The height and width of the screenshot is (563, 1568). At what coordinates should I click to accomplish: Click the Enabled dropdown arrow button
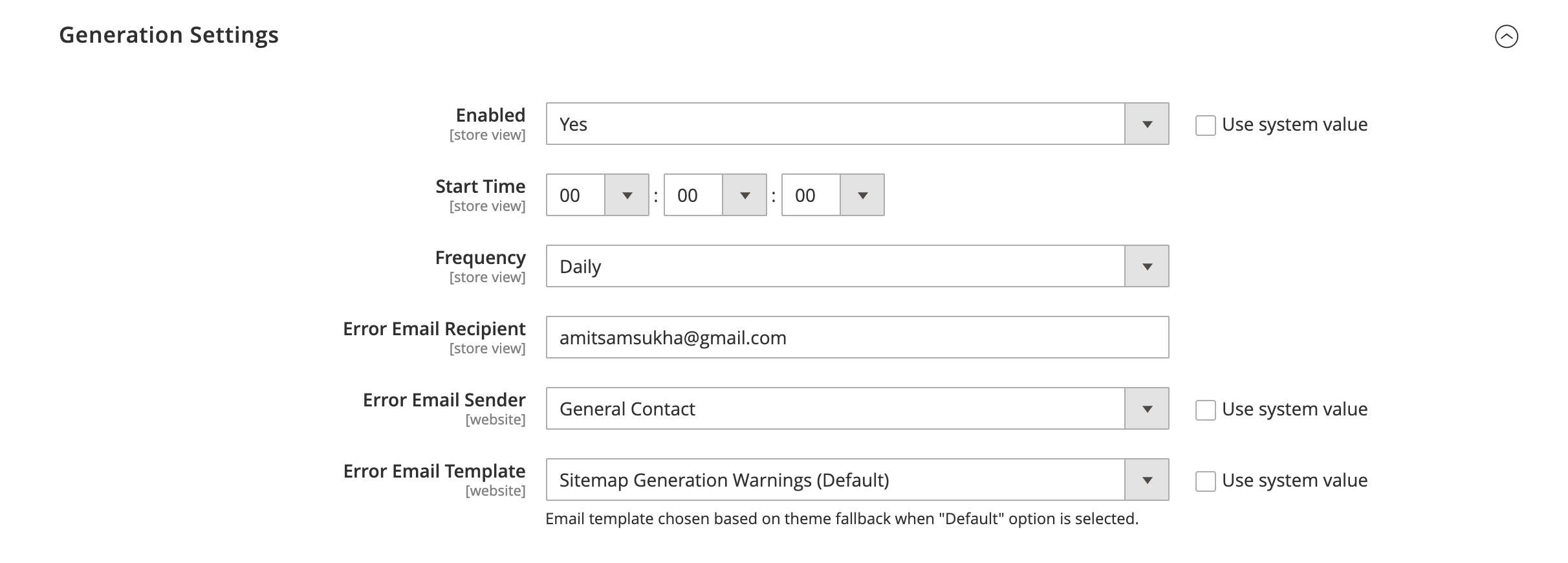(x=1147, y=124)
